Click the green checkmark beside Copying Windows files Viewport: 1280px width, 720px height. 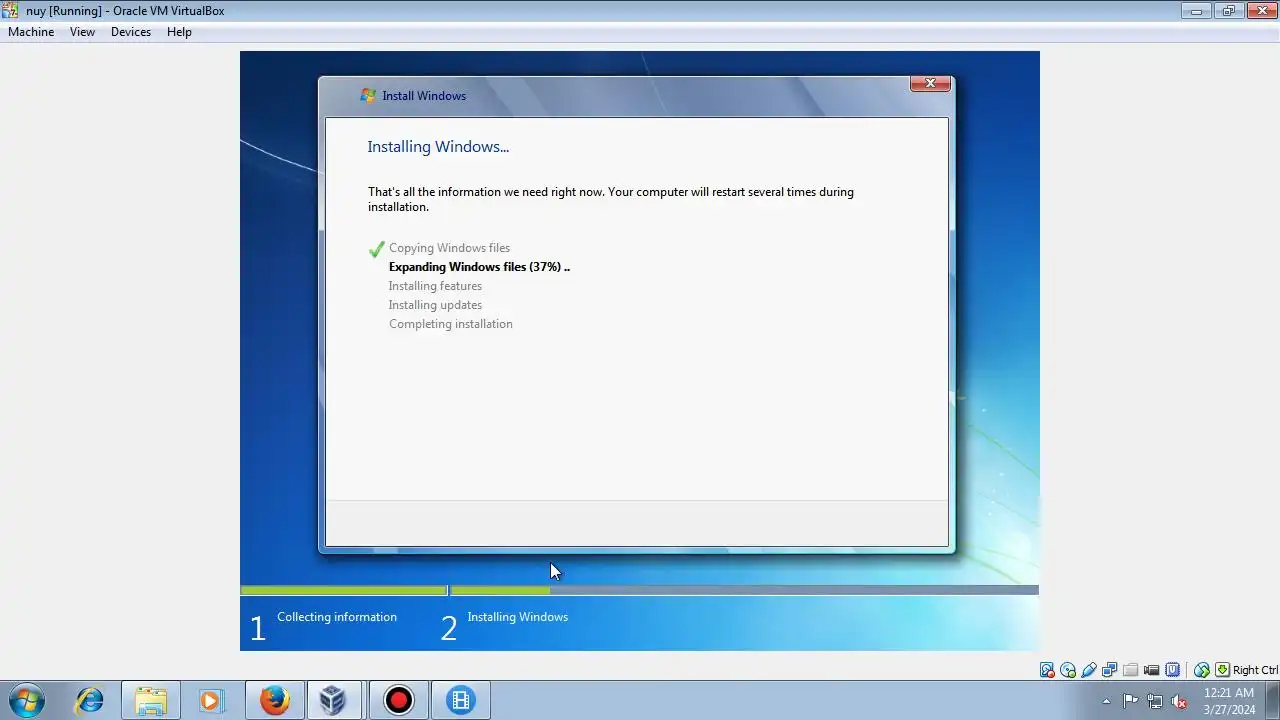377,249
